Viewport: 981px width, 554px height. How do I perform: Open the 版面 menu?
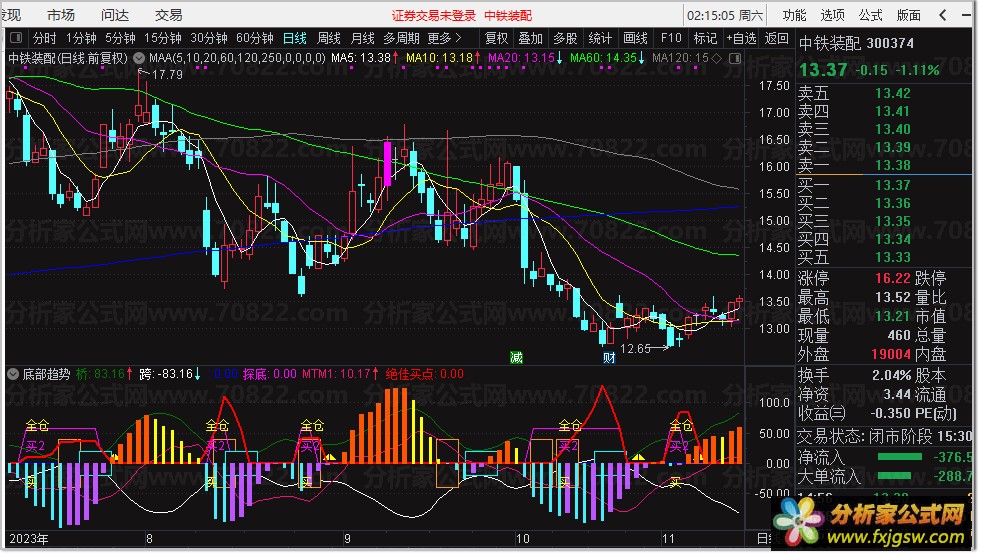tap(908, 15)
